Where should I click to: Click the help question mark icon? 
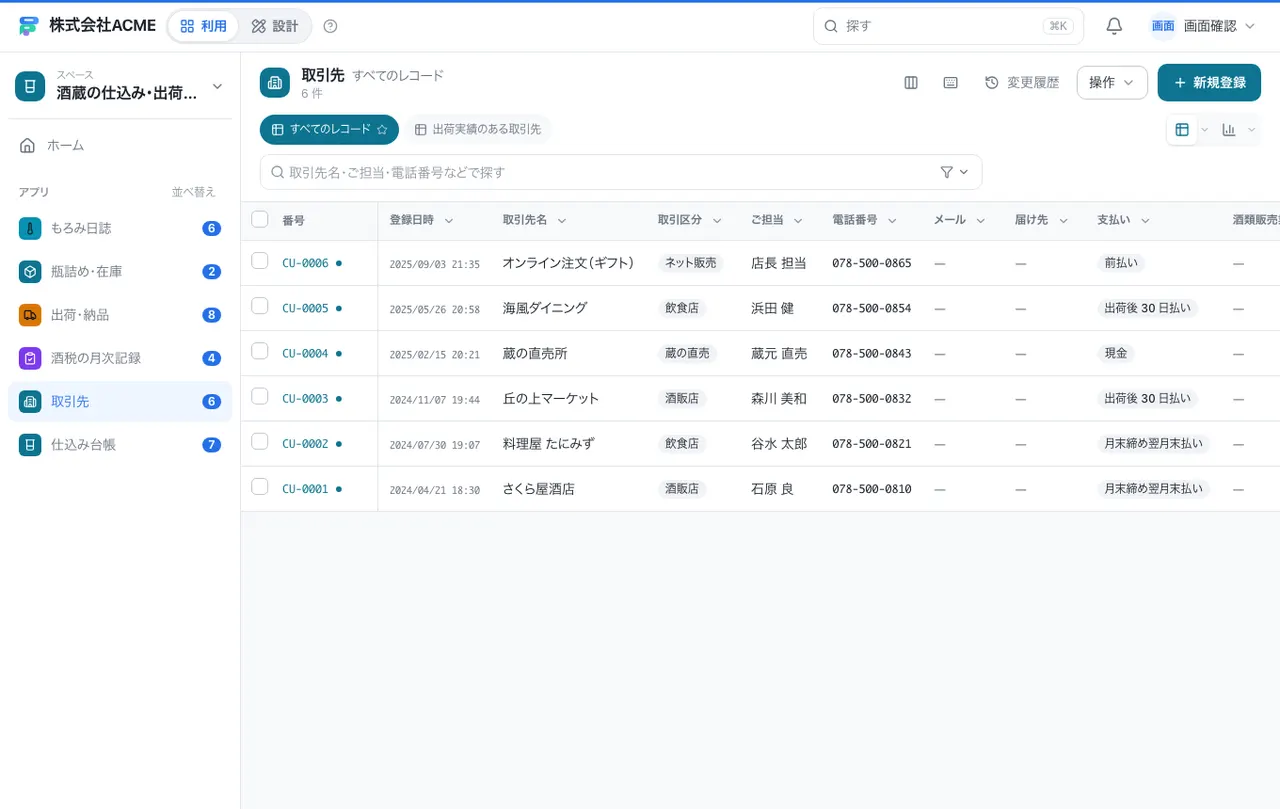pyautogui.click(x=331, y=26)
